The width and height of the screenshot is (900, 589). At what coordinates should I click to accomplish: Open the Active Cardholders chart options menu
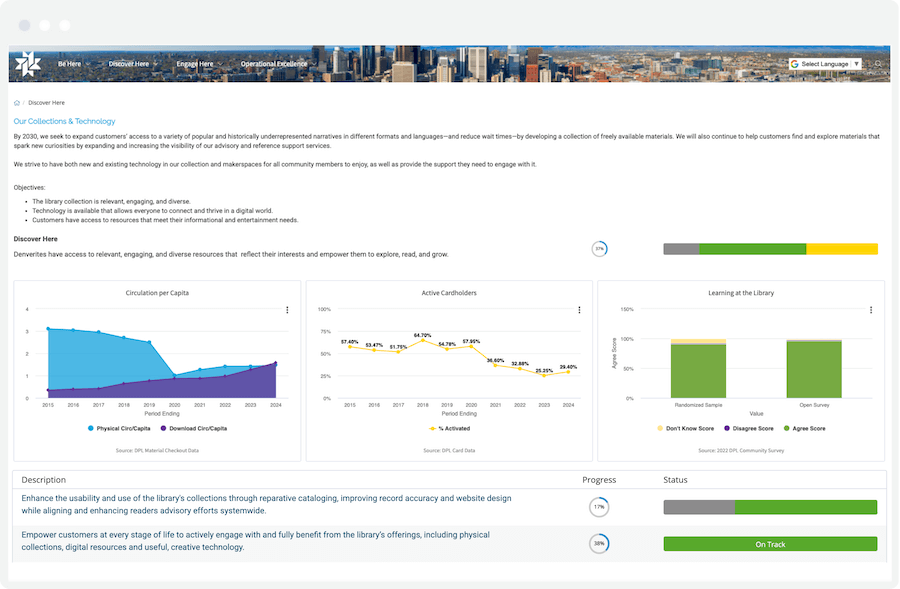point(578,310)
